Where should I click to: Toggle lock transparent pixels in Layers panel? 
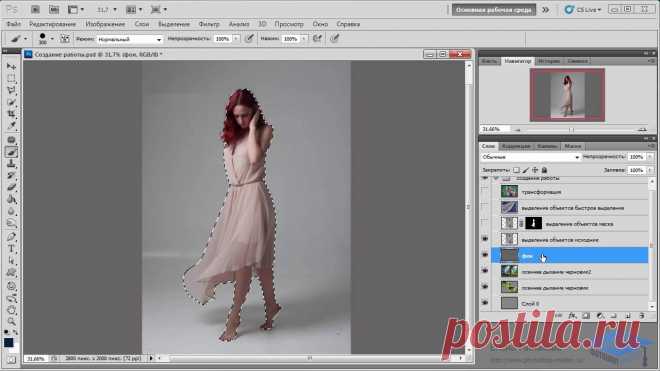click(516, 170)
